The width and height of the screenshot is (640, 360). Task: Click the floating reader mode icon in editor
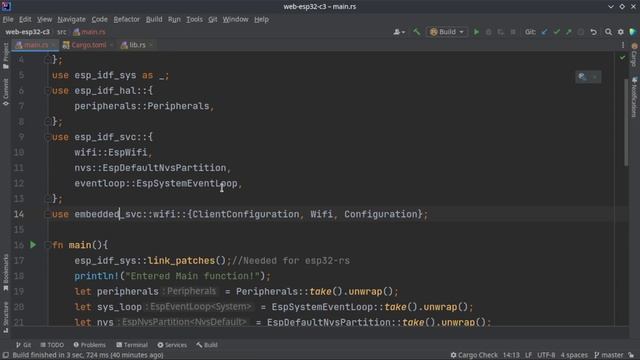point(582,77)
